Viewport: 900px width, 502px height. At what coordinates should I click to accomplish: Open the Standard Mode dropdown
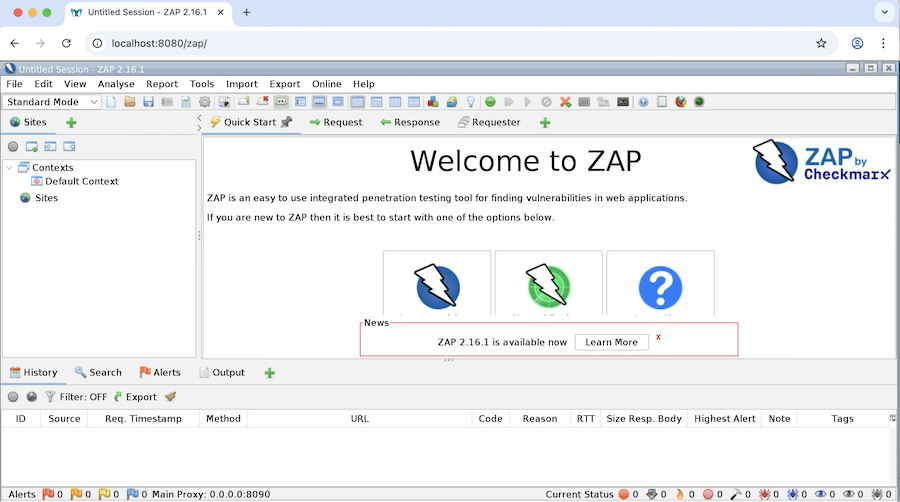click(x=52, y=102)
